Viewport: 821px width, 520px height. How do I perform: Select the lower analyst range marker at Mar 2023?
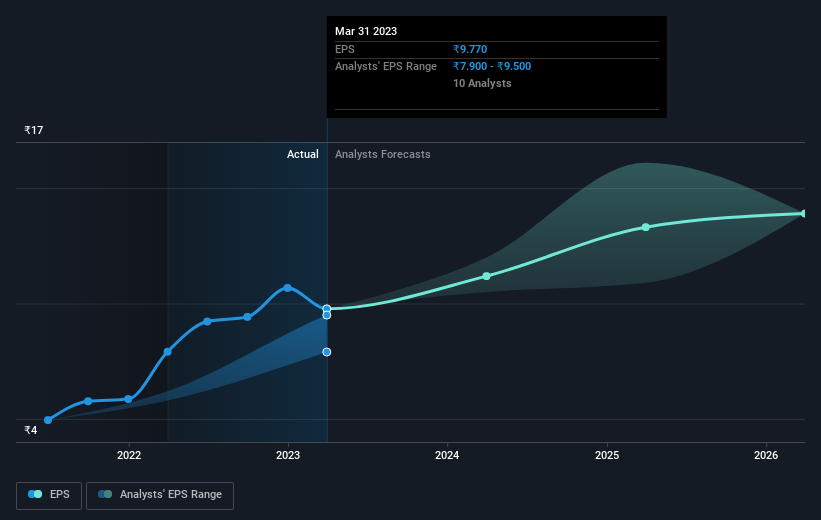coord(327,352)
